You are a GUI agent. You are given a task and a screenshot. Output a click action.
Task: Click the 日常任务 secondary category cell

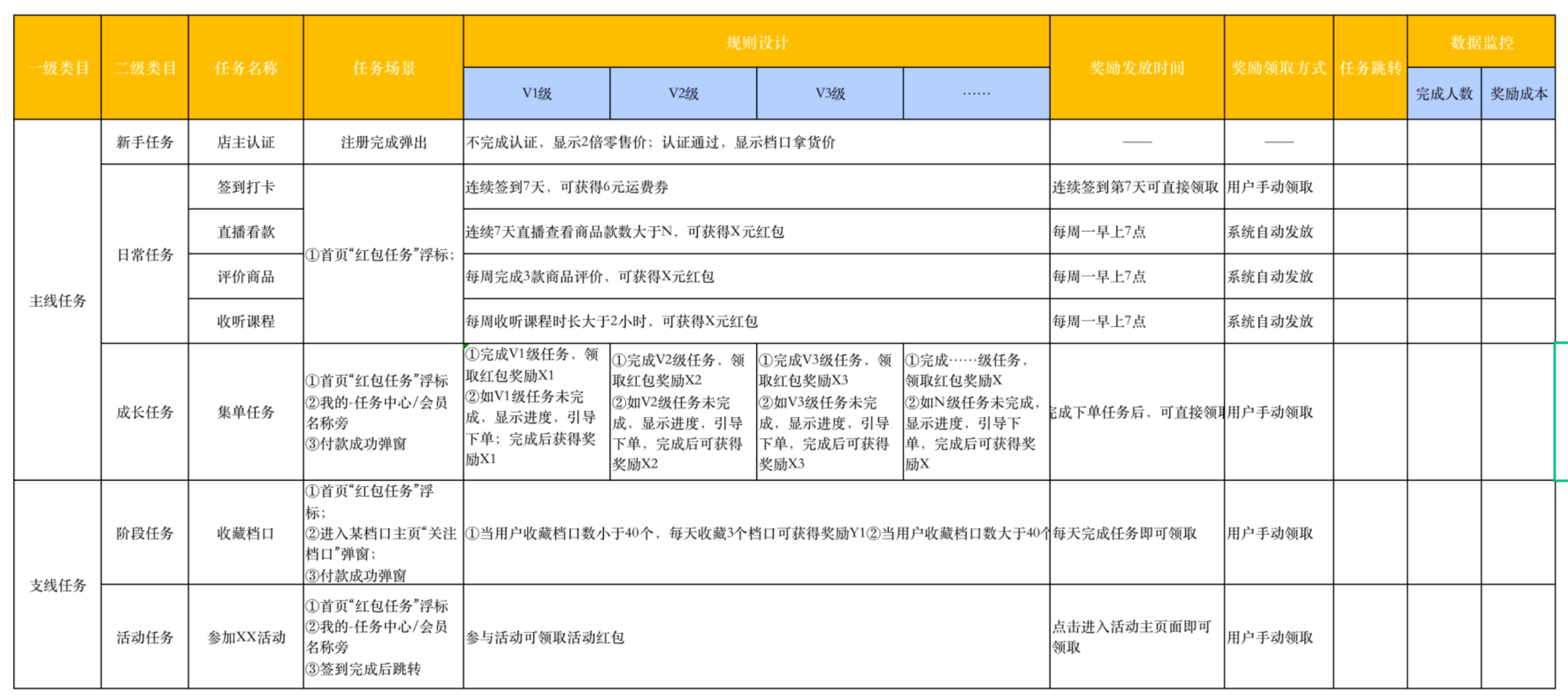145,254
